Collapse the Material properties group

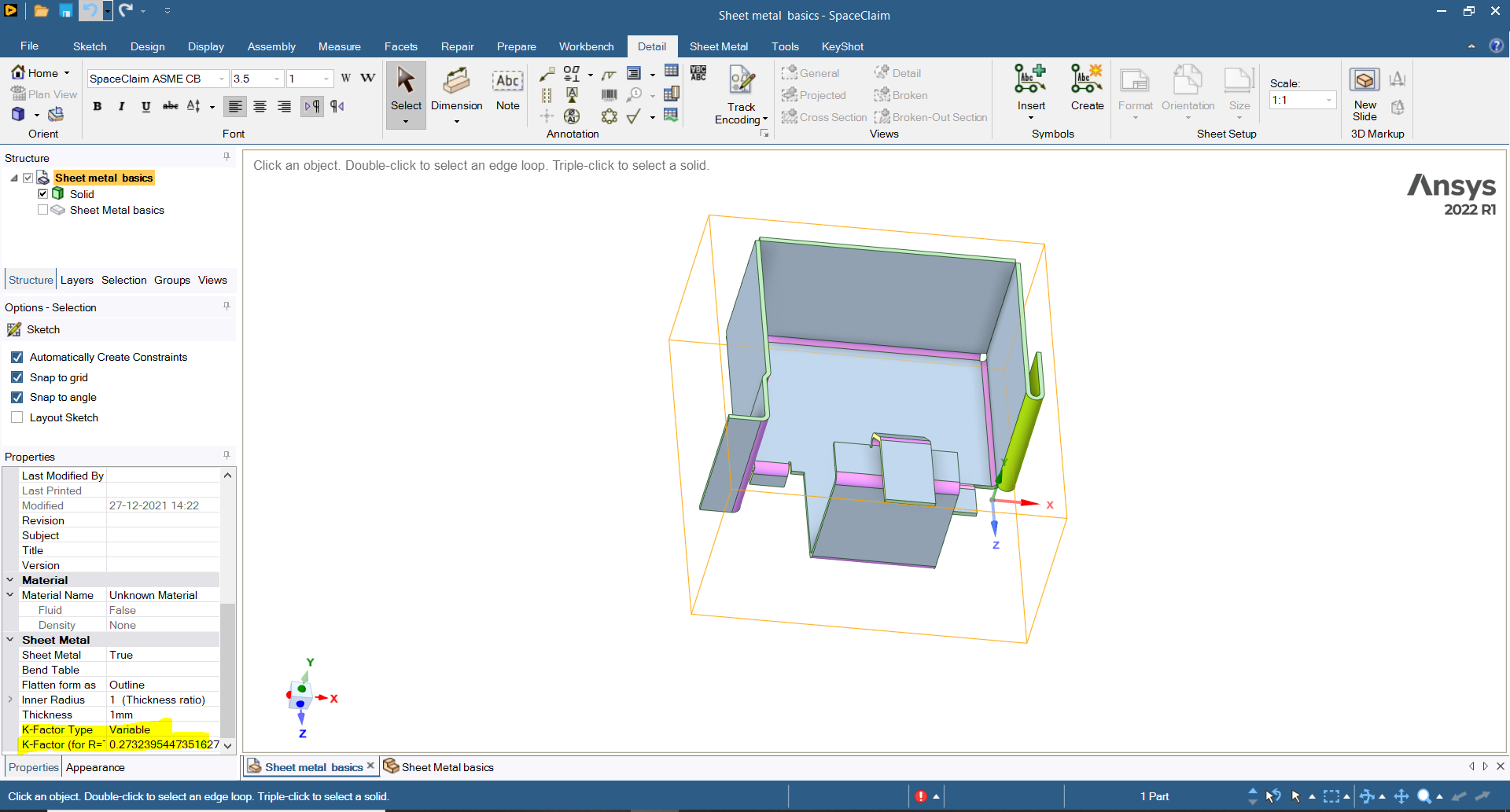10,580
